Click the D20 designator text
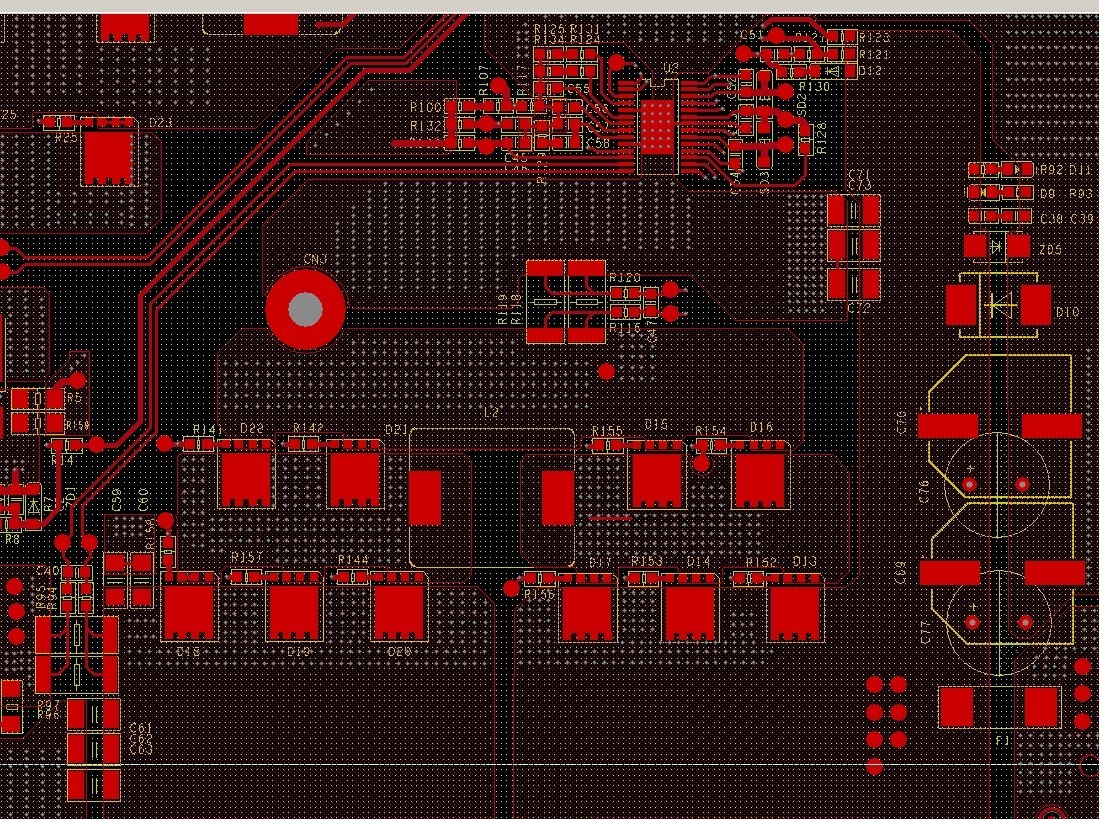This screenshot has width=1099, height=819. point(400,652)
